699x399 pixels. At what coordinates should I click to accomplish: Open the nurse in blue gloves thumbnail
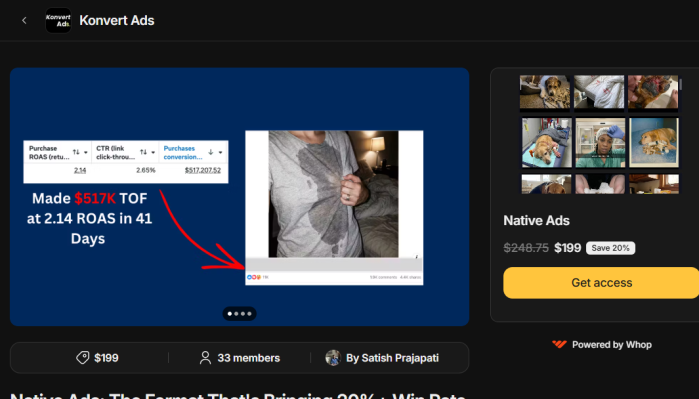[x=600, y=143]
